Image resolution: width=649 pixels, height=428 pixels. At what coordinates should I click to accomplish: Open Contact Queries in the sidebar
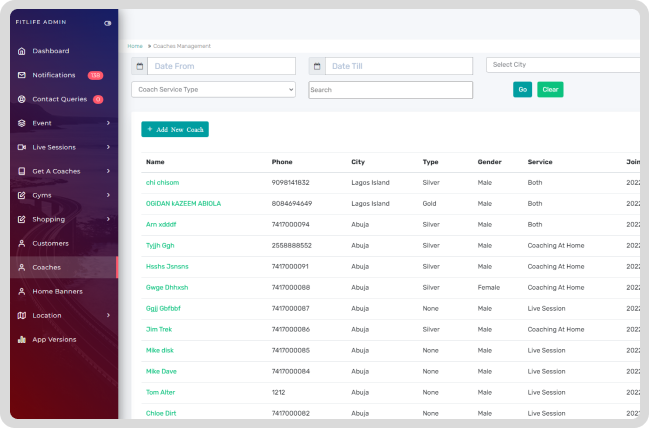click(60, 99)
